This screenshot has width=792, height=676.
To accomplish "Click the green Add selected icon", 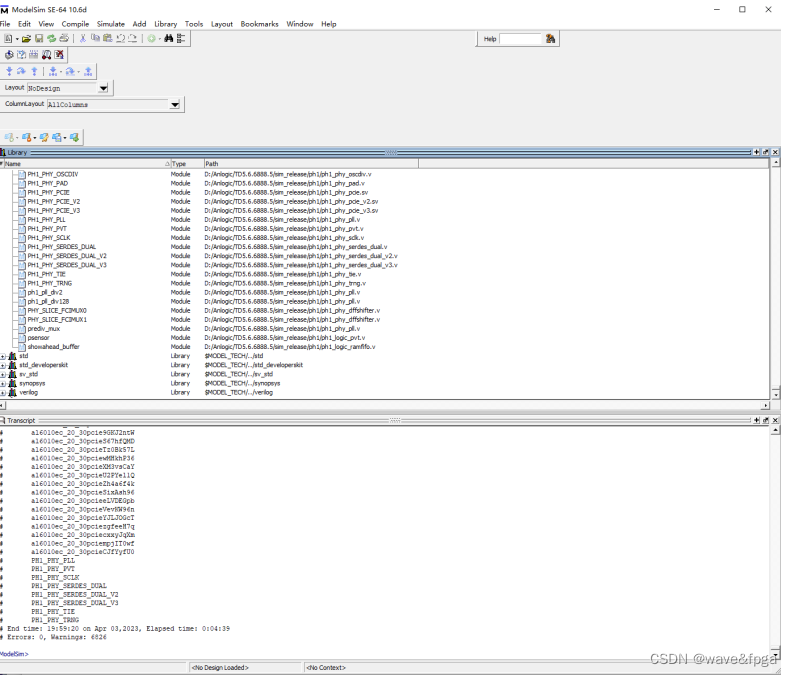I will point(152,38).
